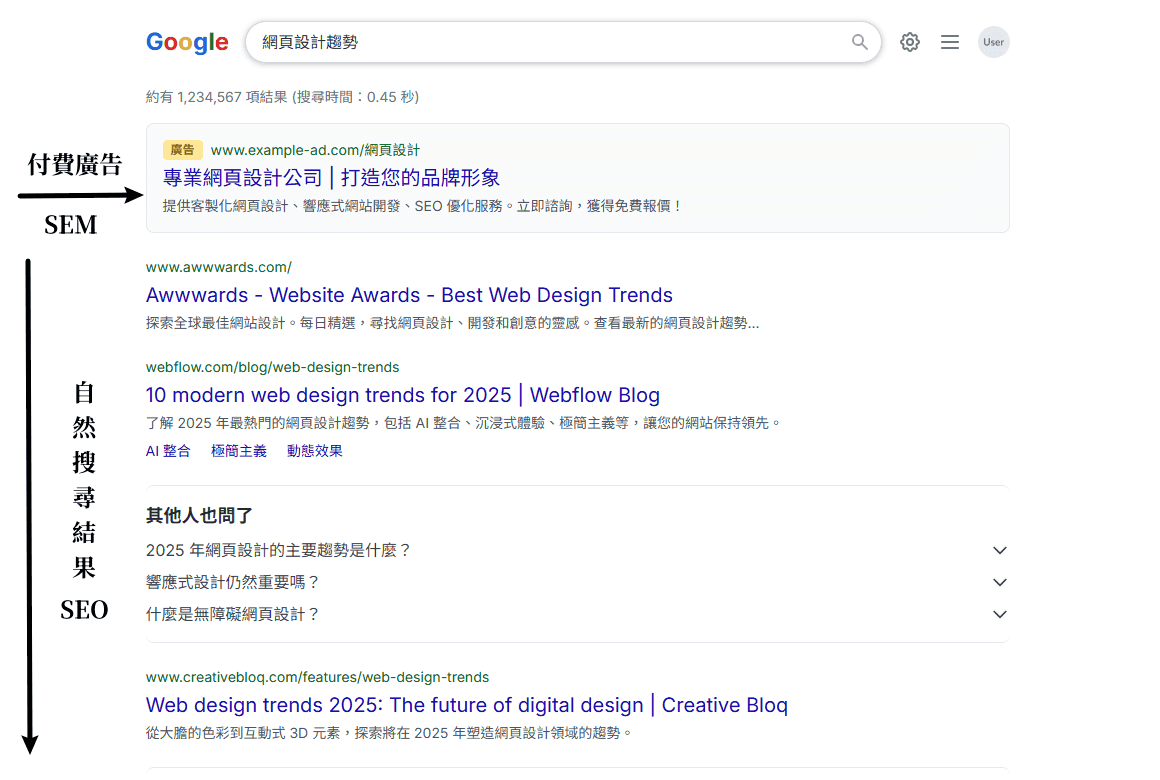This screenshot has height=780, width=1160.
Task: Click the webflow.com/blog URL
Action: pyautogui.click(x=272, y=367)
